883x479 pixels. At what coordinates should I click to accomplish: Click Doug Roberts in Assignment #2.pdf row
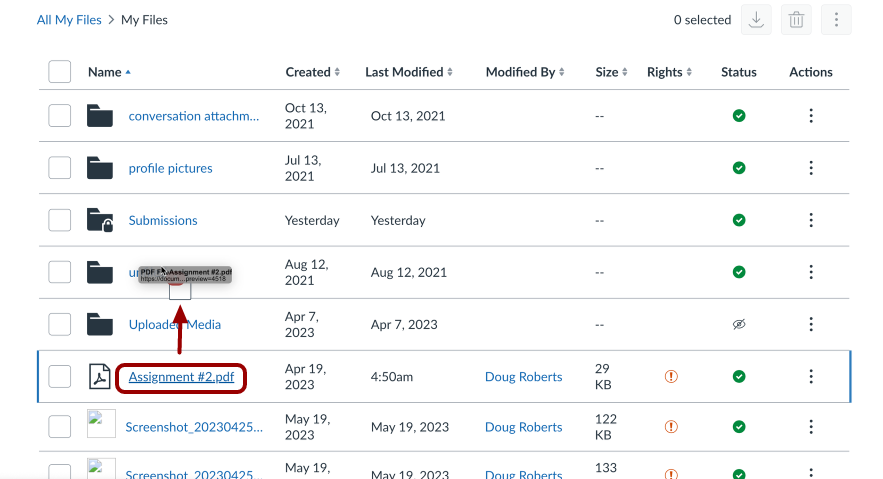pyautogui.click(x=524, y=377)
